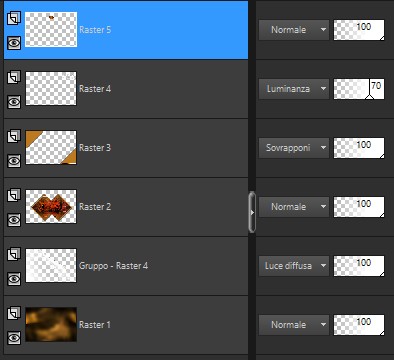Image resolution: width=394 pixels, height=360 pixels.
Task: Hide the Gruppo - Raster 4 layer
Action: 14,279
